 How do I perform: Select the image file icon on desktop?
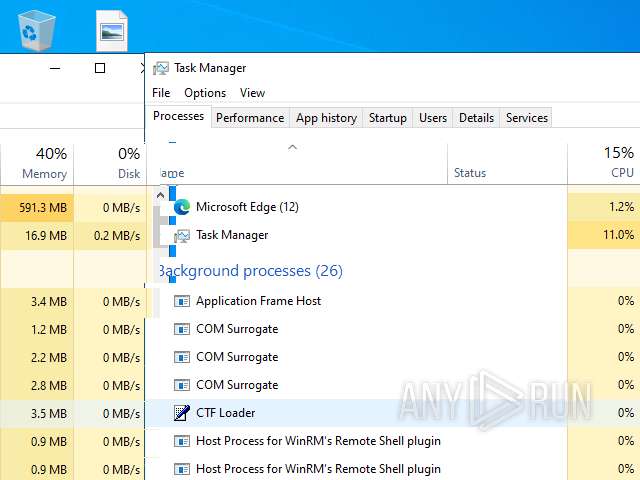tap(112, 31)
